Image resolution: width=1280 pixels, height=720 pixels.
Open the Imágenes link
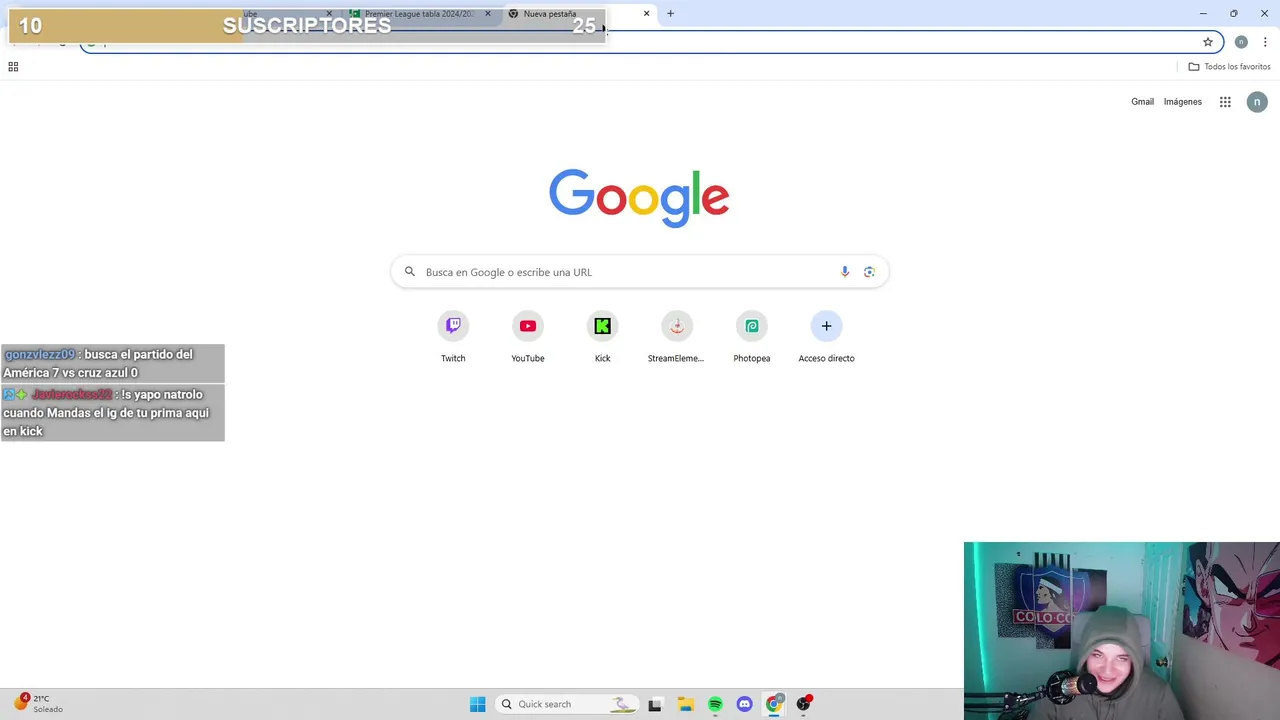(1183, 102)
